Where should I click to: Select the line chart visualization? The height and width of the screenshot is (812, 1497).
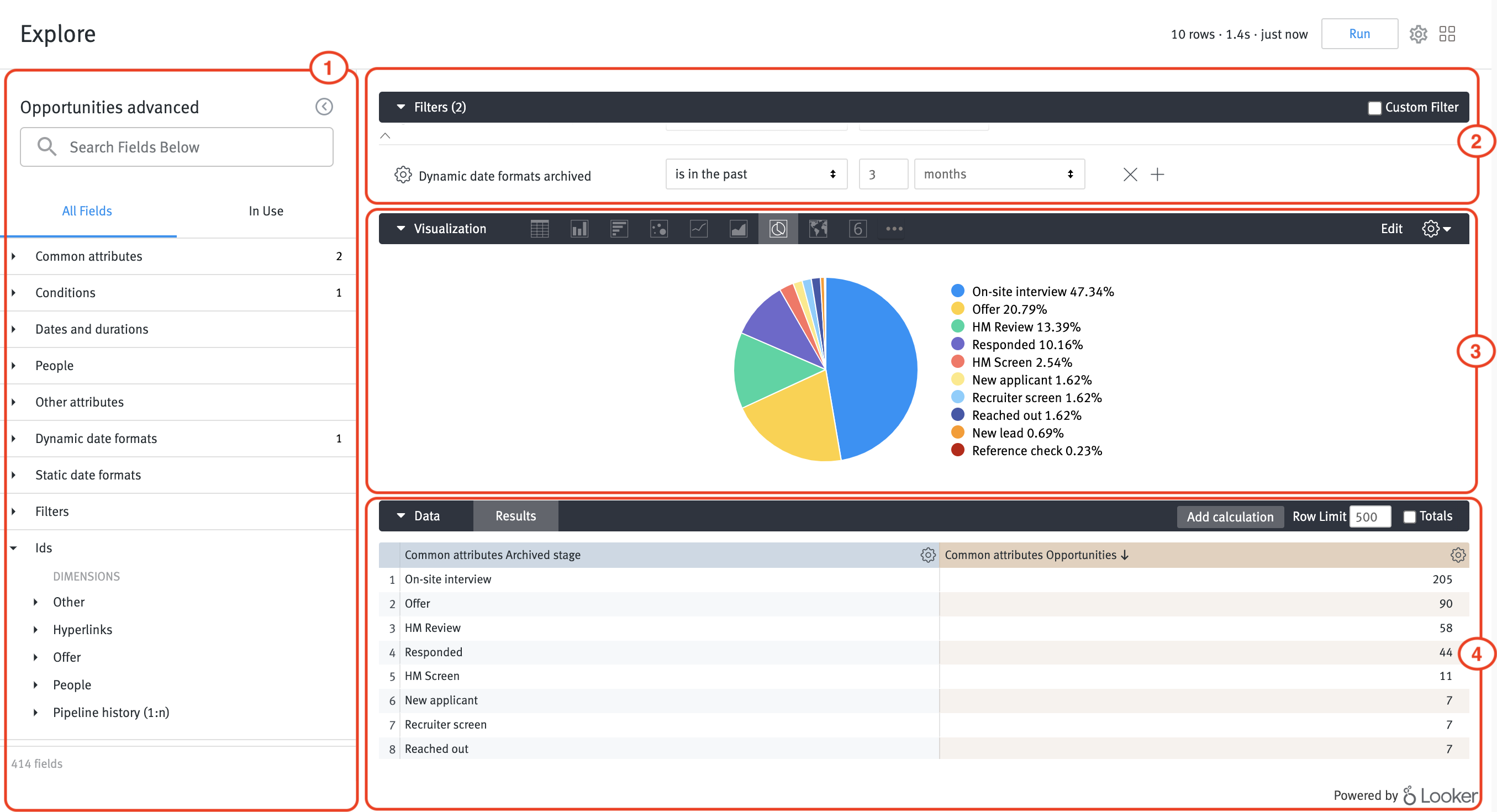pos(699,229)
